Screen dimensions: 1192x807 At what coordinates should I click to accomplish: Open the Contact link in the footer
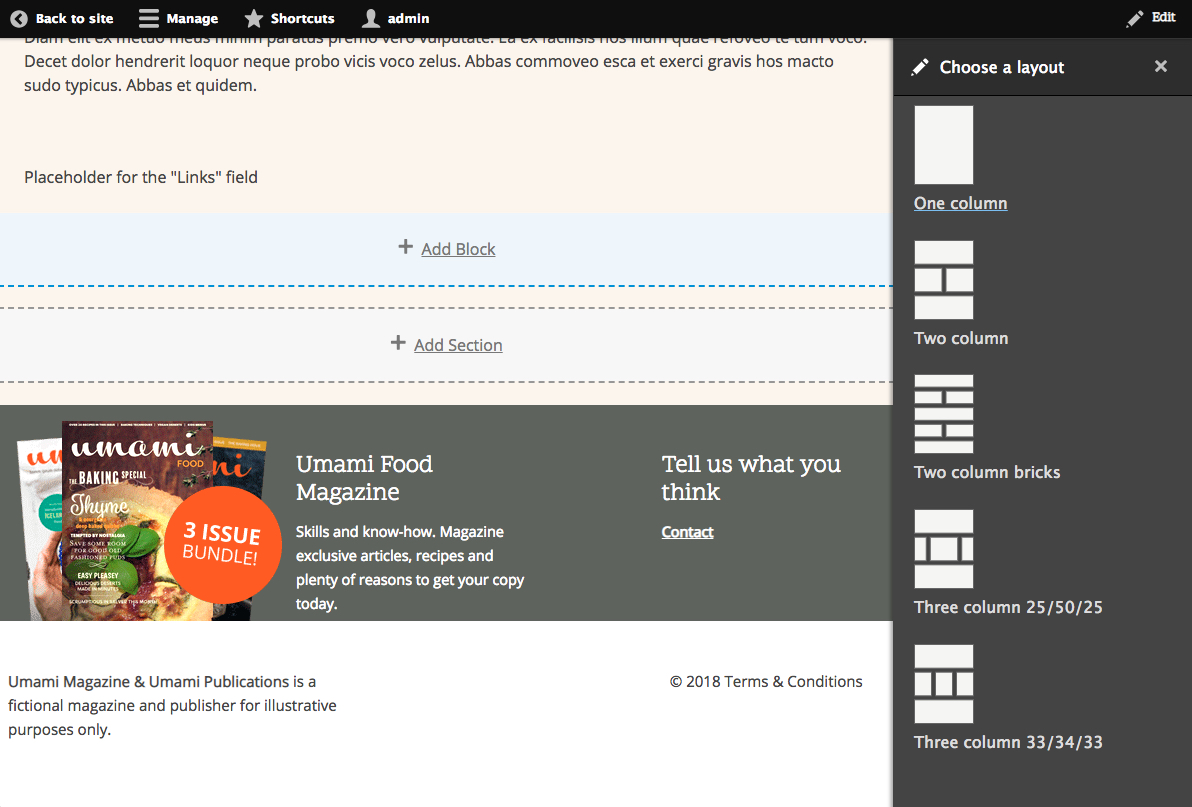pos(687,531)
